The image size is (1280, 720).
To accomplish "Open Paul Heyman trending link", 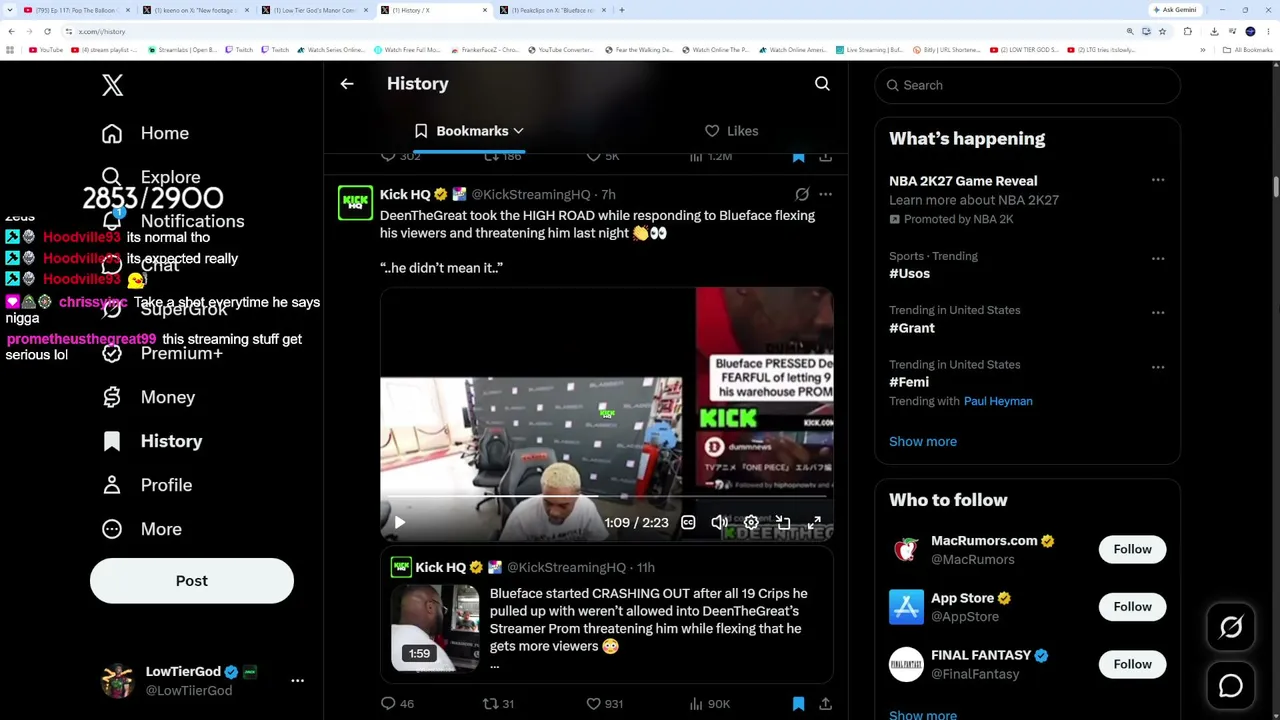I will coord(998,401).
